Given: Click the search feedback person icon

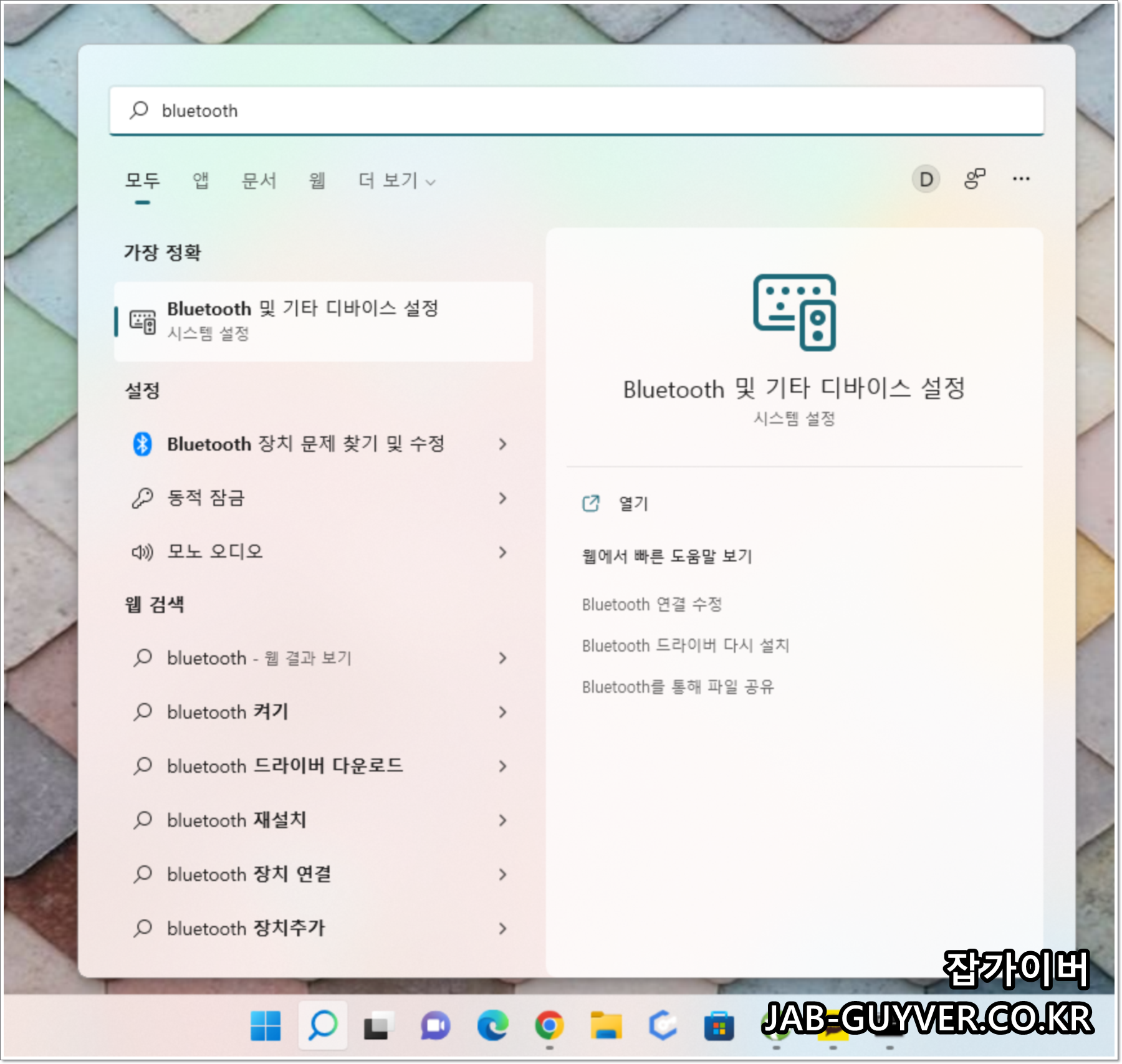Looking at the screenshot, I should (973, 180).
